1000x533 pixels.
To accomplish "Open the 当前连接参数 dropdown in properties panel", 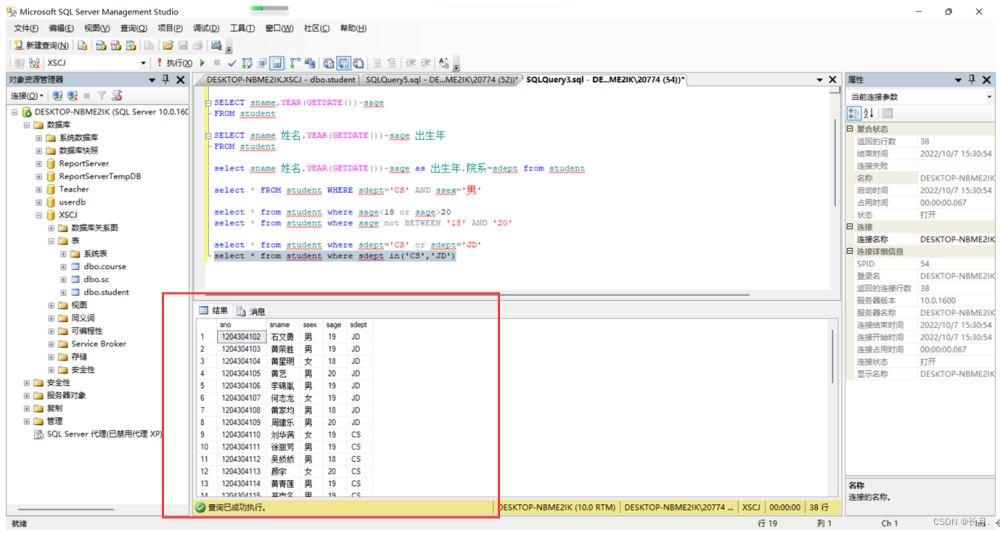I will tap(989, 96).
